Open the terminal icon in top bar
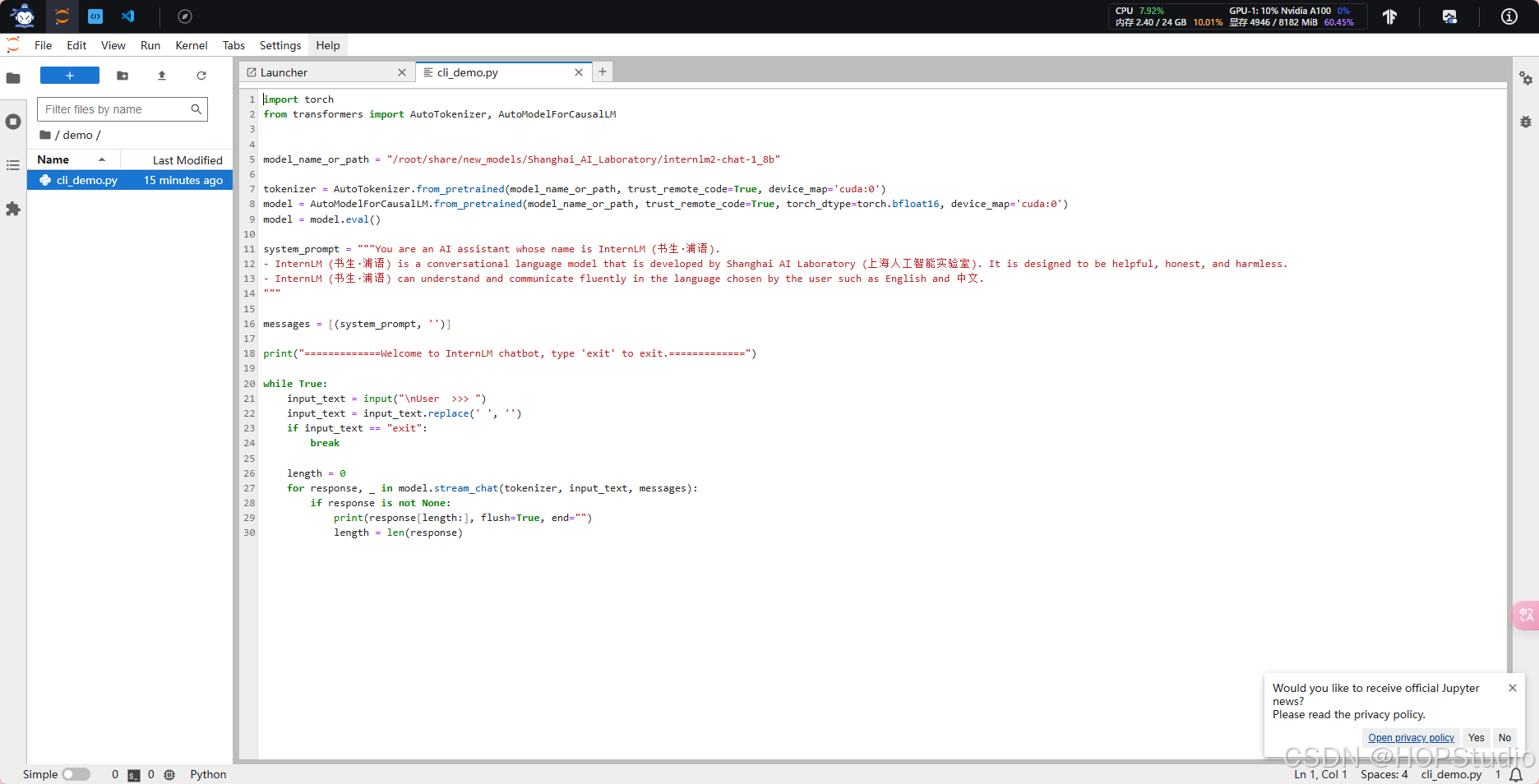This screenshot has width=1539, height=784. point(95,16)
